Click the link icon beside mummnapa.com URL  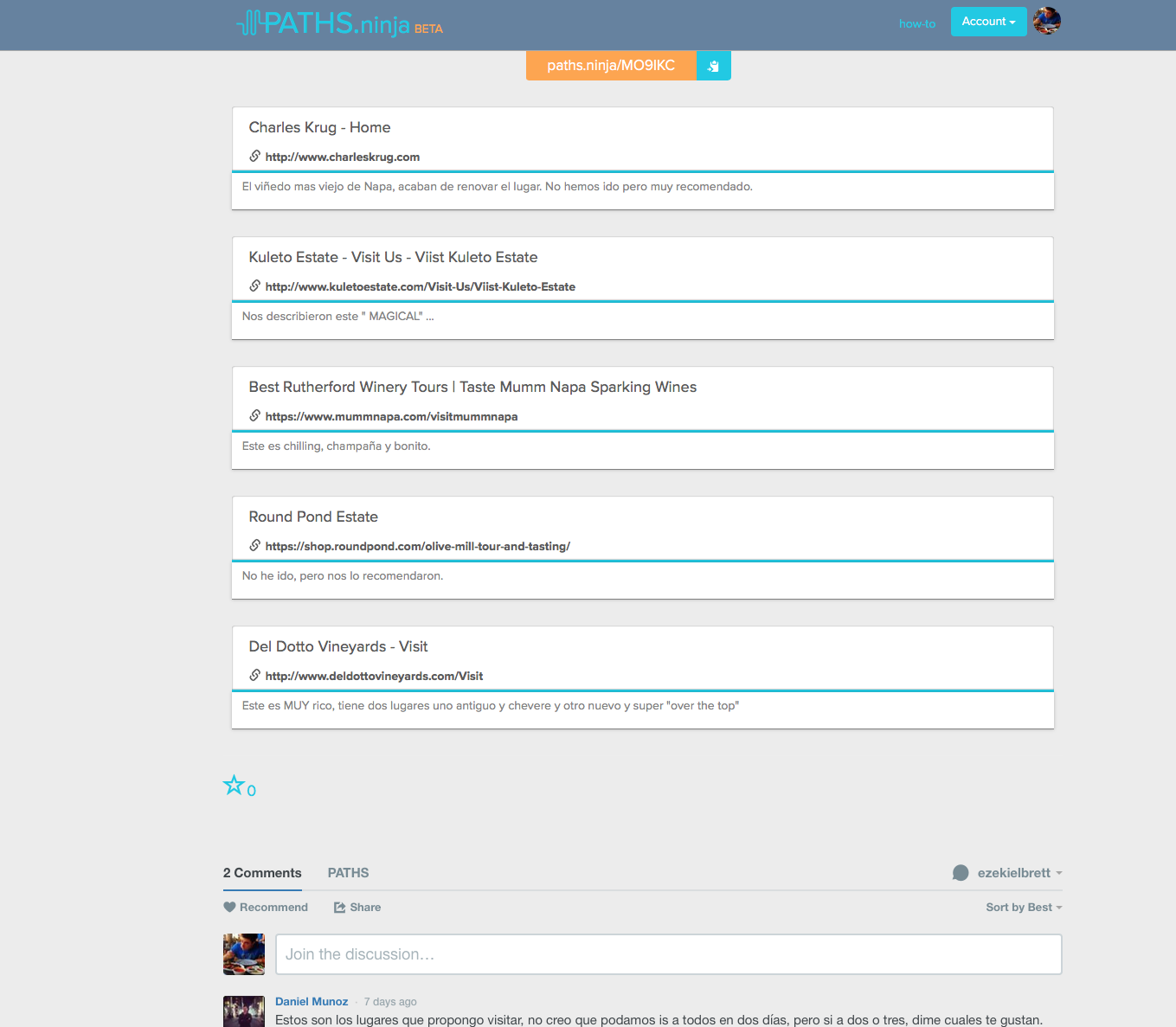[255, 415]
